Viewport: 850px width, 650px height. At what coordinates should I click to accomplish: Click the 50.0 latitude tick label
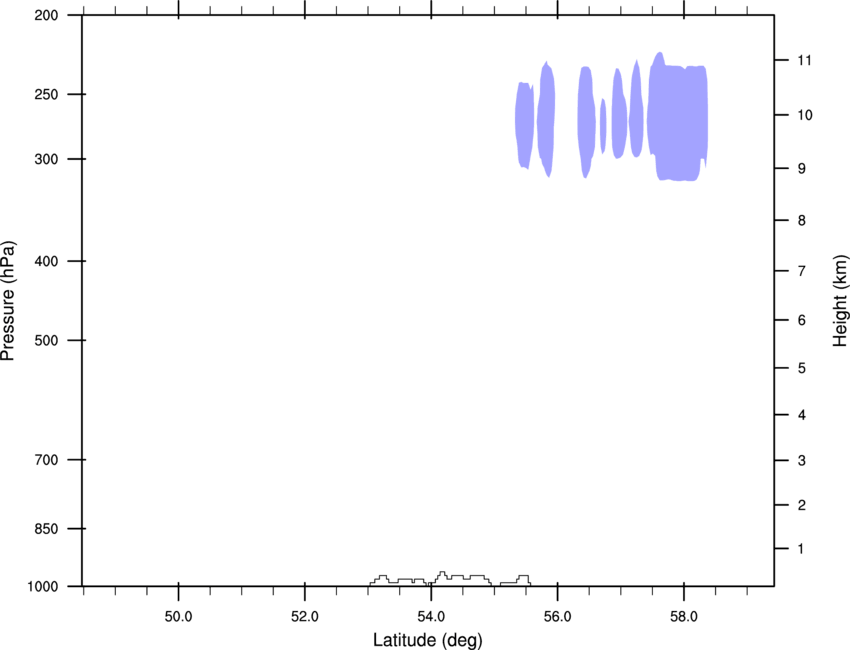178,617
